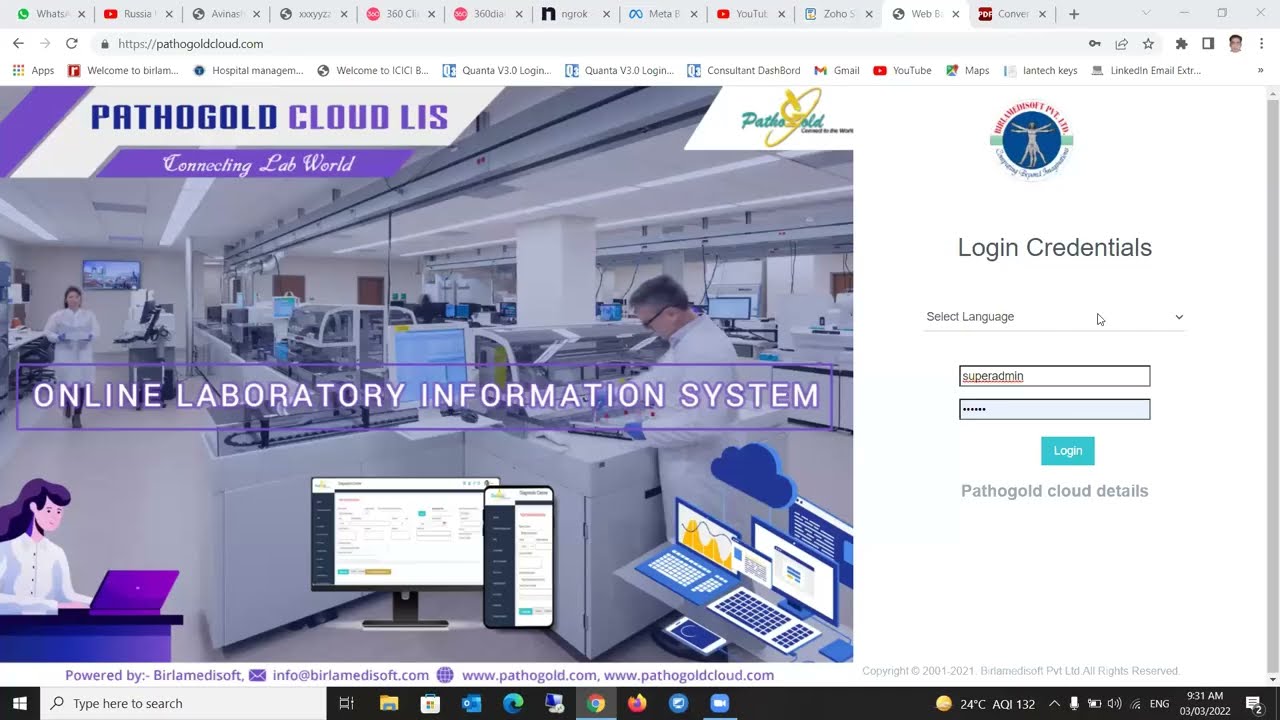Open the notification center icon
Viewport: 1280px width, 720px height.
pos(1255,703)
